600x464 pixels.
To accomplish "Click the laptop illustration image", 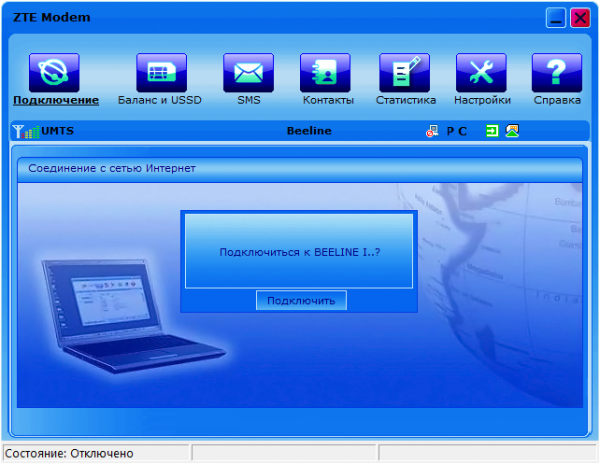I will (132, 316).
